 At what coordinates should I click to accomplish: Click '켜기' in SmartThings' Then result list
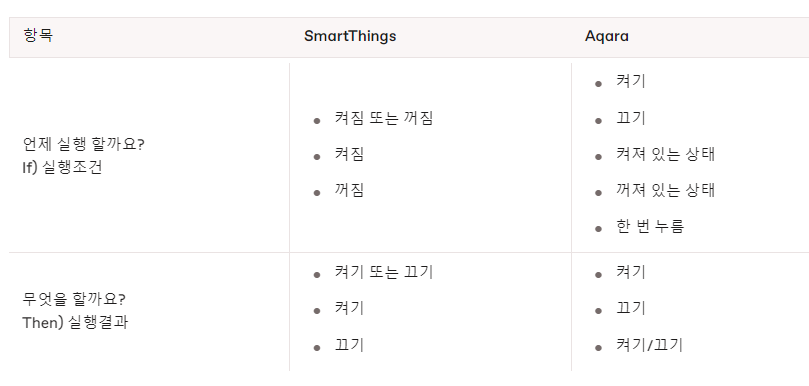pyautogui.click(x=349, y=308)
